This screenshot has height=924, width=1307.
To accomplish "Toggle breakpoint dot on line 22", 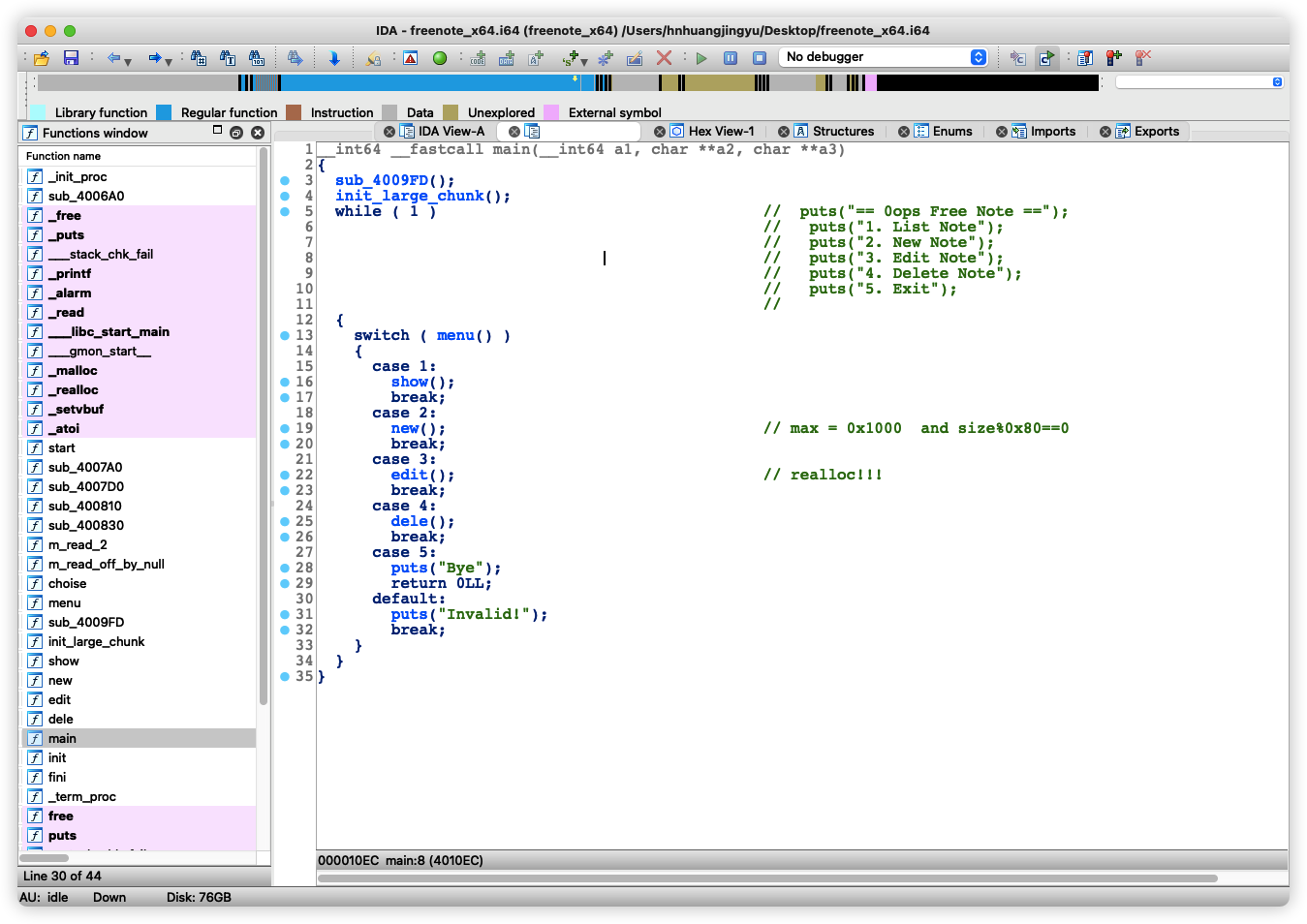I will point(285,475).
